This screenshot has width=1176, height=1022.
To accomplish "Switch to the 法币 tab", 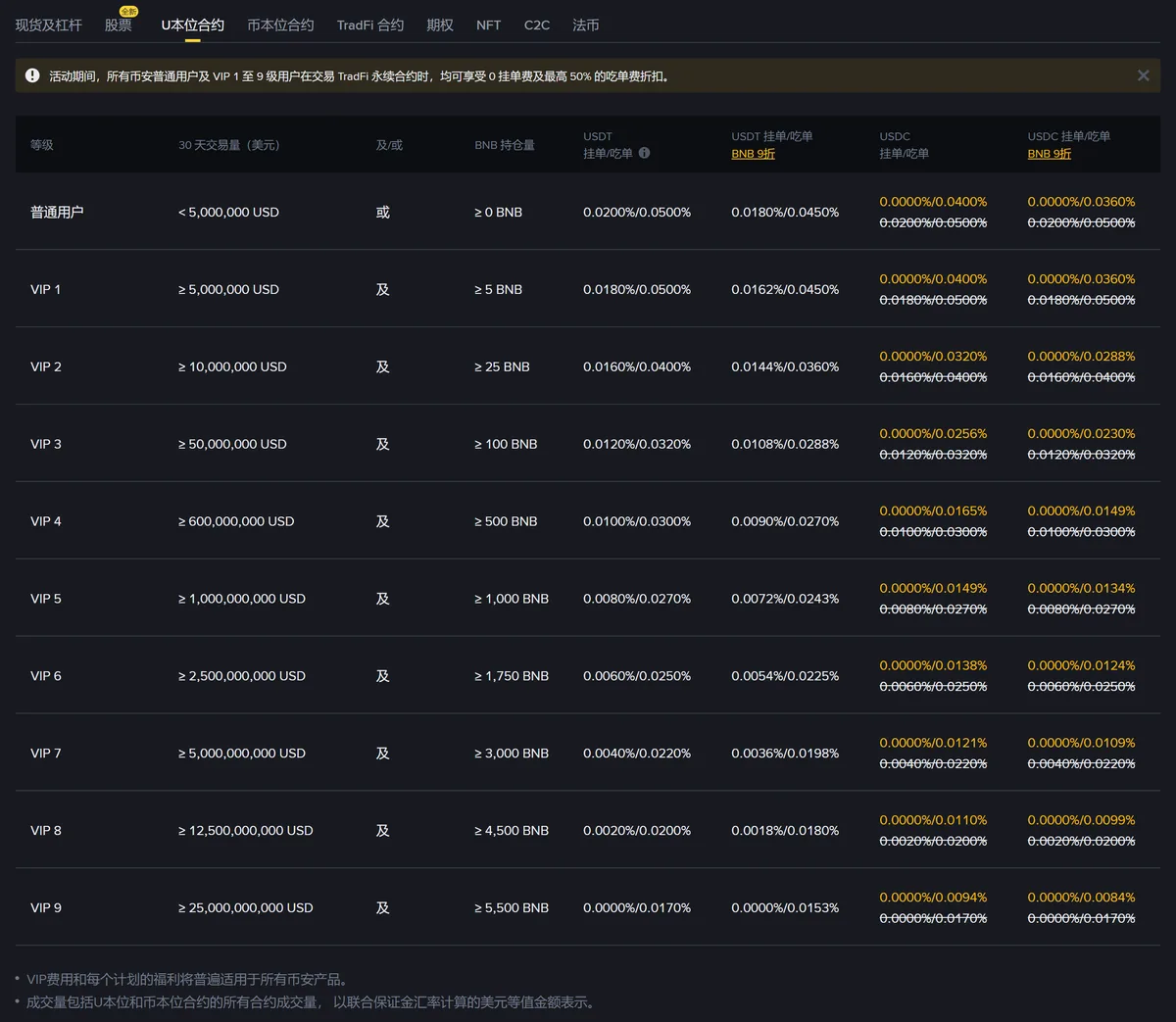I will click(586, 25).
